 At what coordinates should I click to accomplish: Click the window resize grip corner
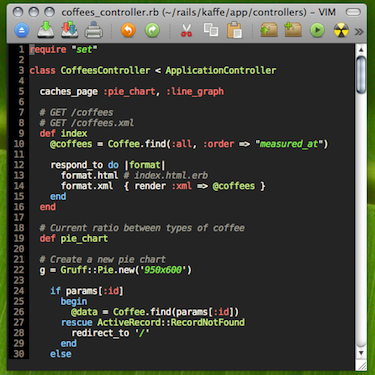361,365
